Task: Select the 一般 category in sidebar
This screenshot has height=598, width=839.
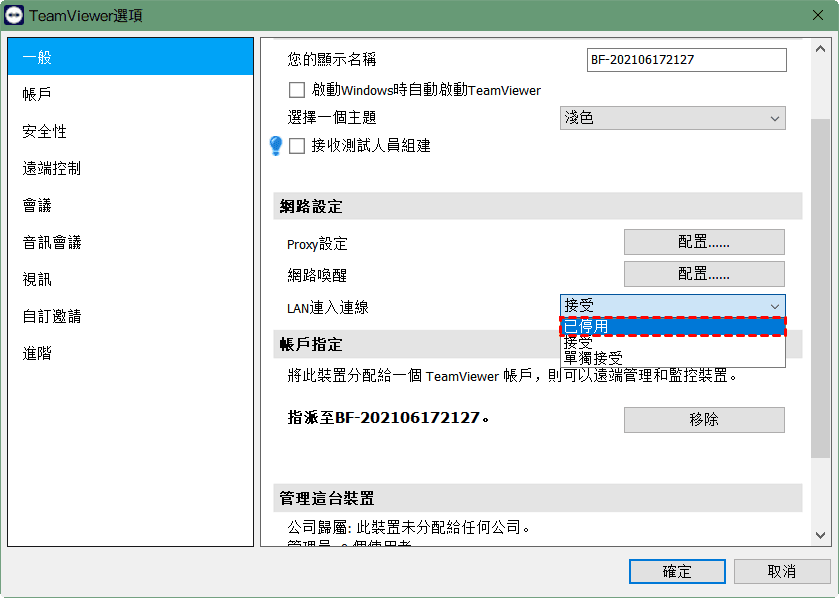Action: click(131, 57)
